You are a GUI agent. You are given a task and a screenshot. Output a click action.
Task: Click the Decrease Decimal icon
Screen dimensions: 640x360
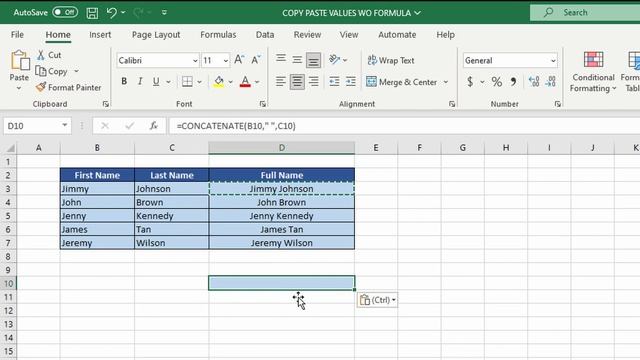click(551, 82)
